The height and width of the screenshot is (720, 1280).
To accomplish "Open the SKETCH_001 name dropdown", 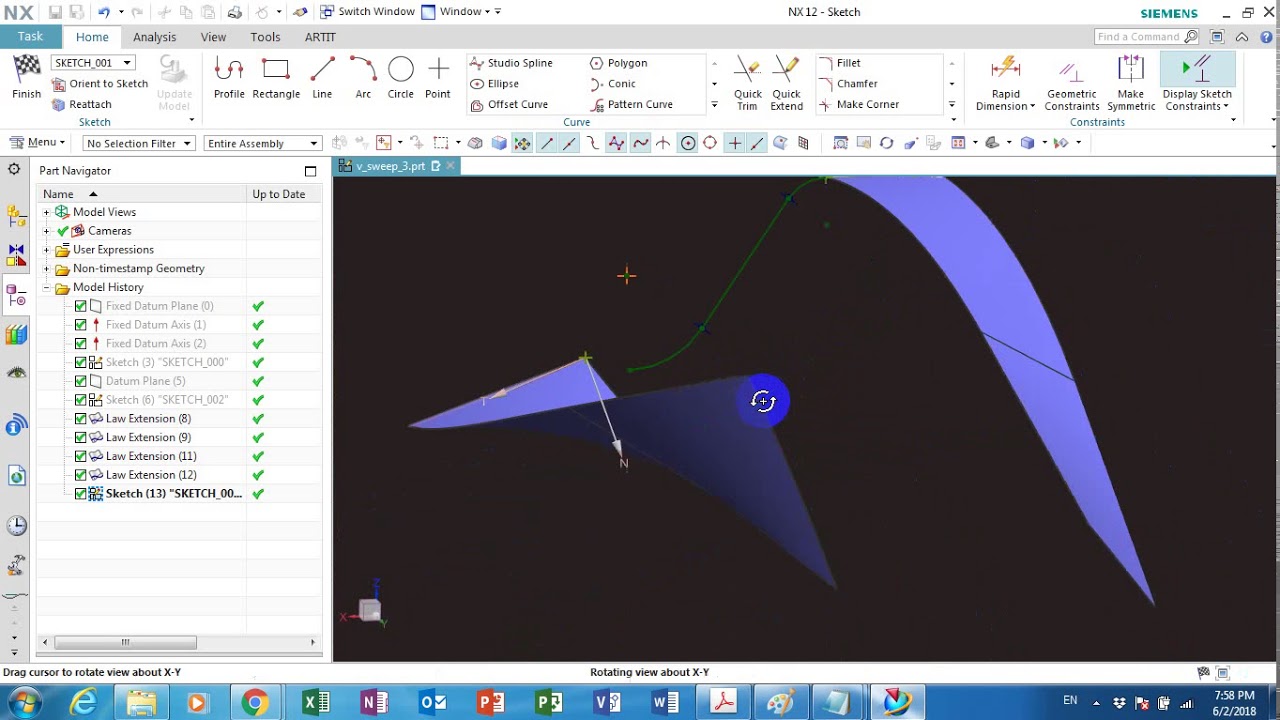I will pos(127,63).
